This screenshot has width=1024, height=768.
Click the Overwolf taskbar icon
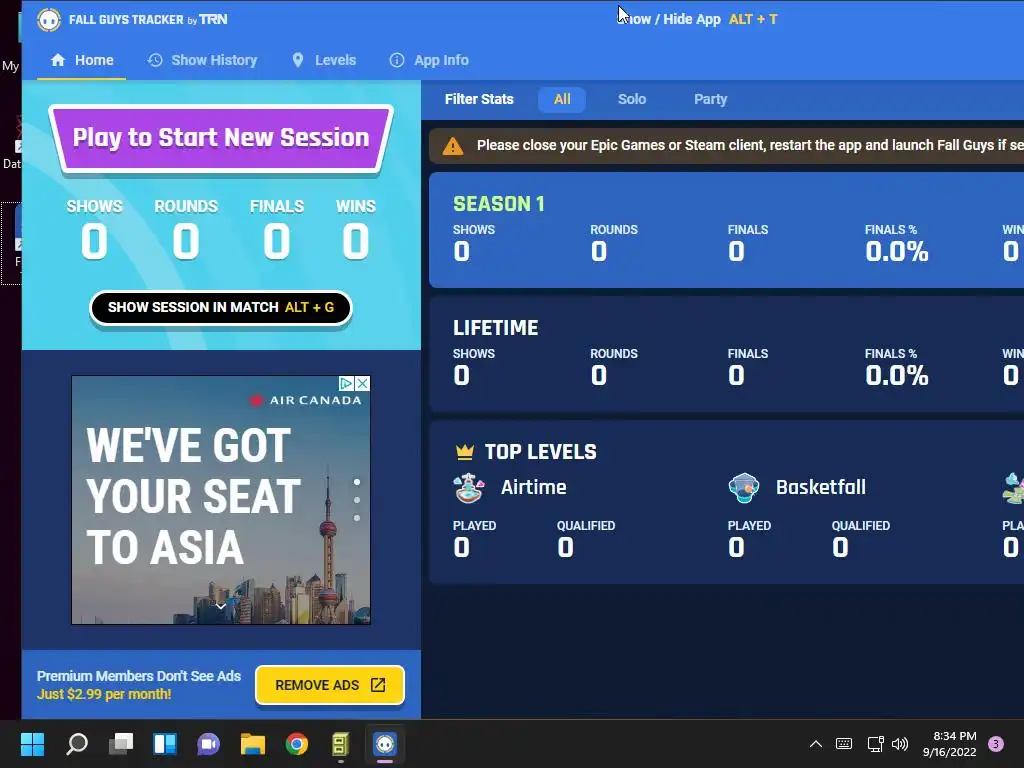pyautogui.click(x=340, y=744)
